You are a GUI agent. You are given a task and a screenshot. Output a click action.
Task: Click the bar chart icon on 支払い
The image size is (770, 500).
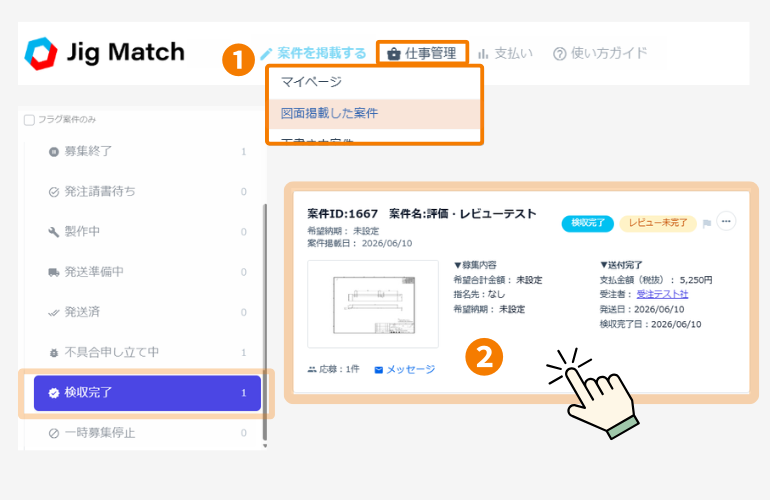coord(483,54)
